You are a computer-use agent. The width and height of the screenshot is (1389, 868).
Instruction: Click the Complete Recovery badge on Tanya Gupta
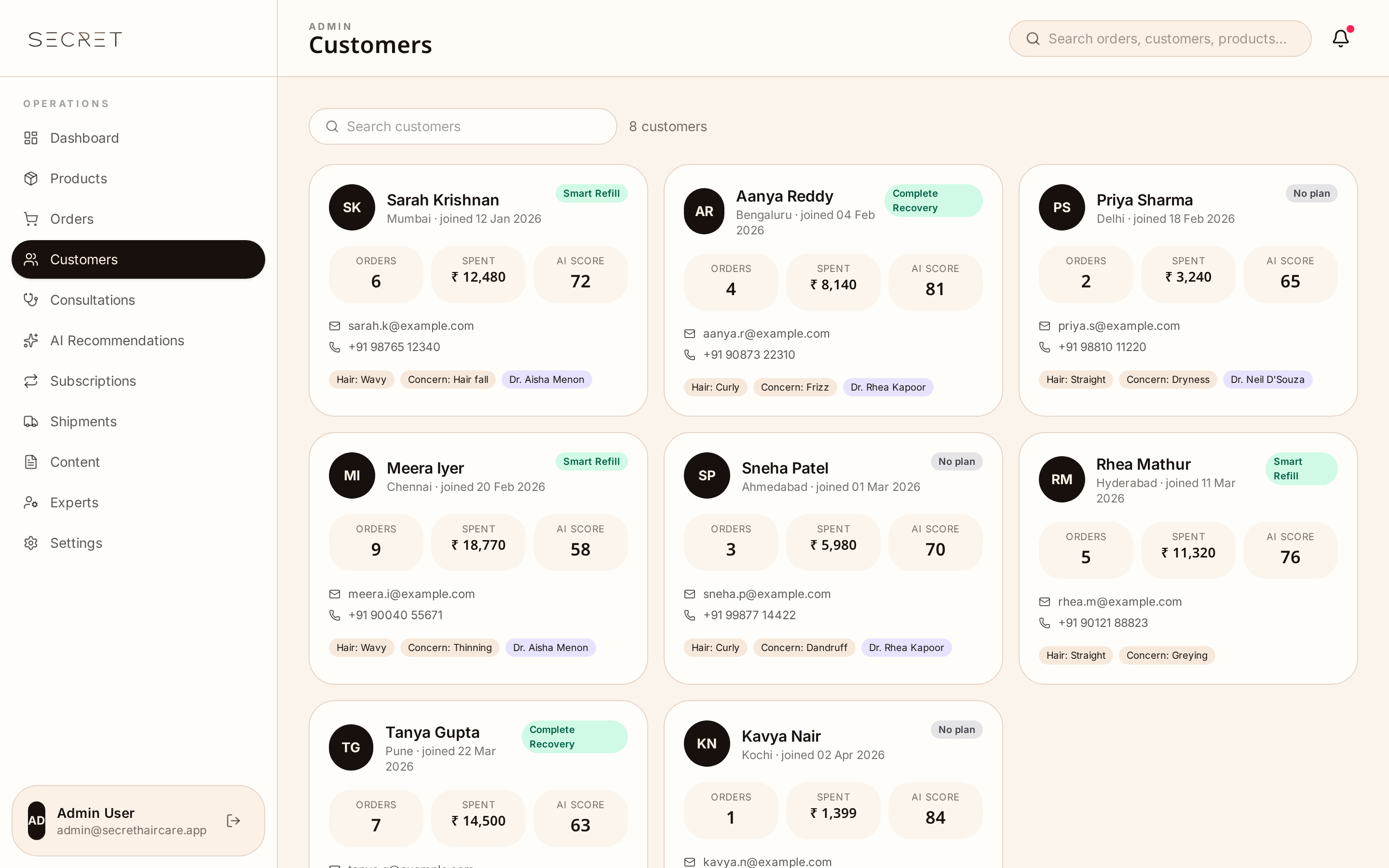click(x=574, y=736)
